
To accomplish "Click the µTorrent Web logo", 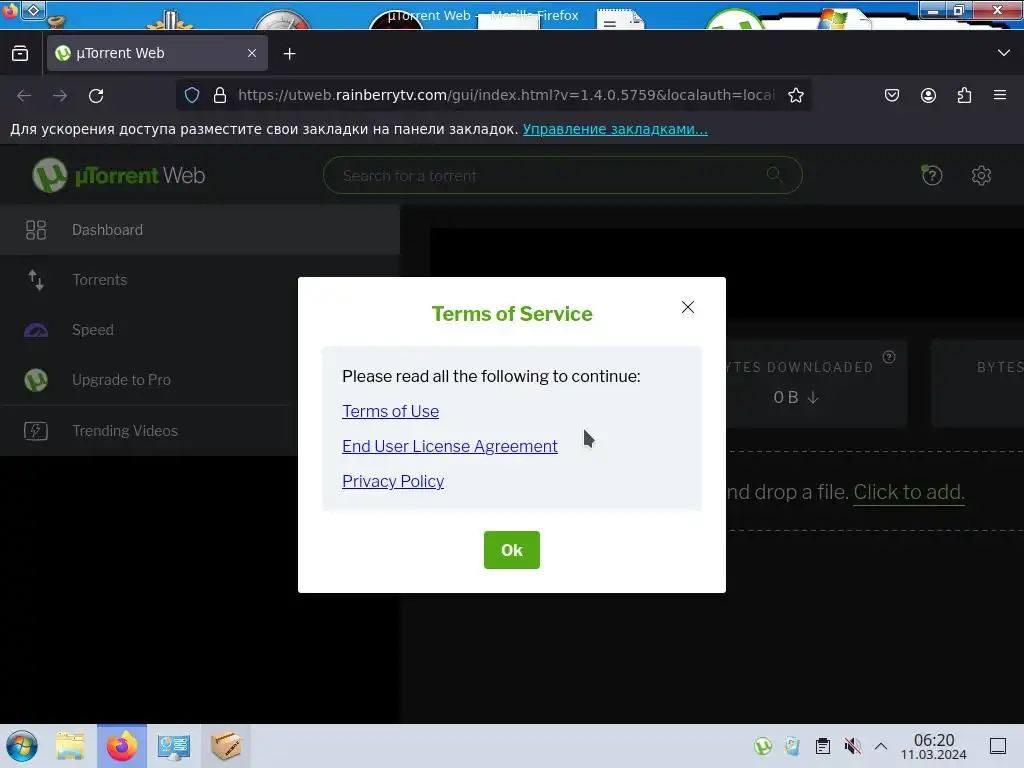I will point(119,175).
